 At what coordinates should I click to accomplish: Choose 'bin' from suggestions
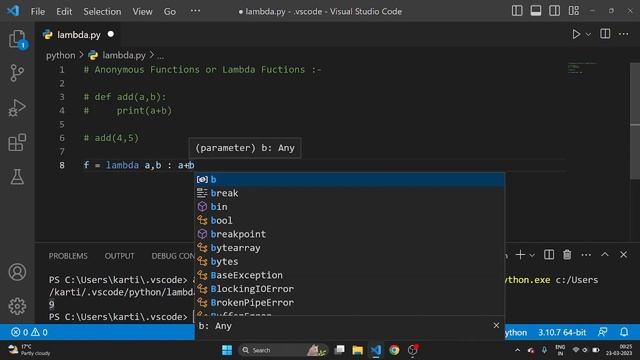tap(349, 207)
